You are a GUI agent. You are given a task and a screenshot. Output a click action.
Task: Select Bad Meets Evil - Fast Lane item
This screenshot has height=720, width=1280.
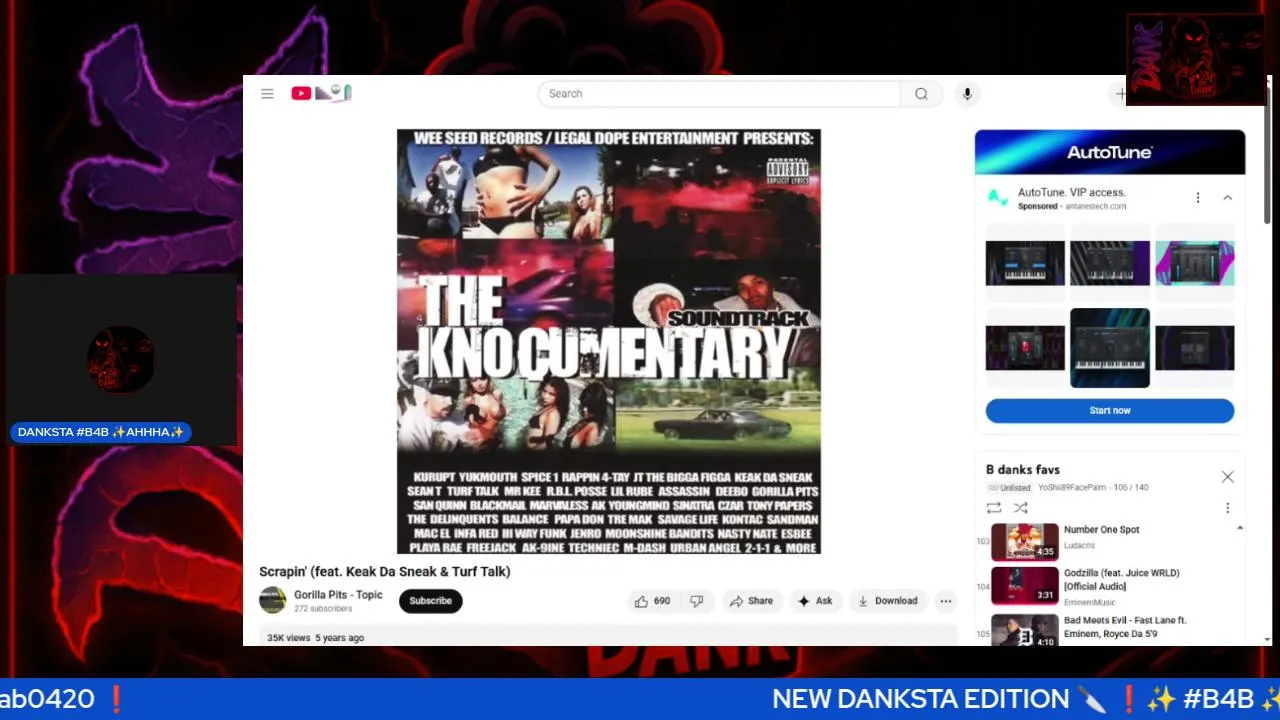coord(1110,630)
